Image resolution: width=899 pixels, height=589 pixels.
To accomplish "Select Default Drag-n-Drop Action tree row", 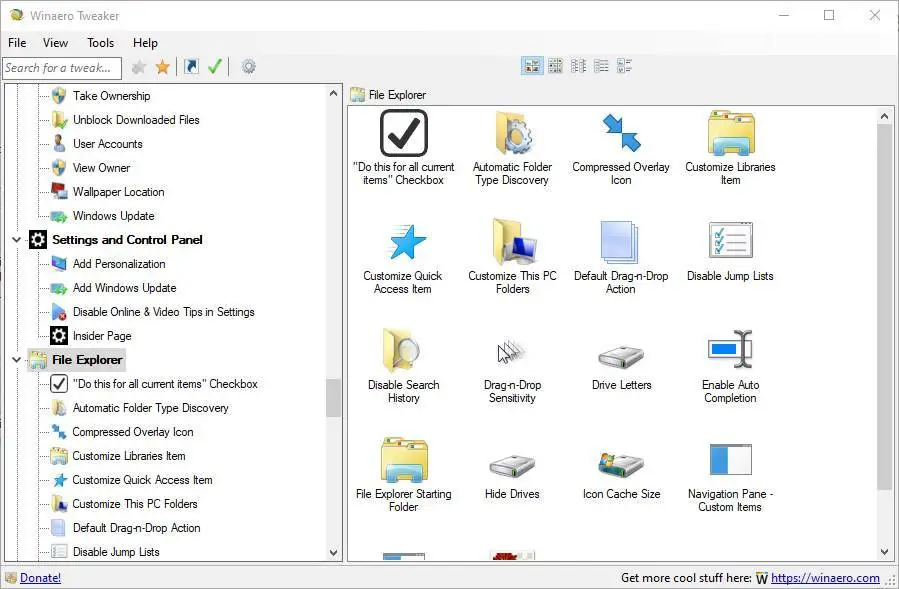I will 136,528.
